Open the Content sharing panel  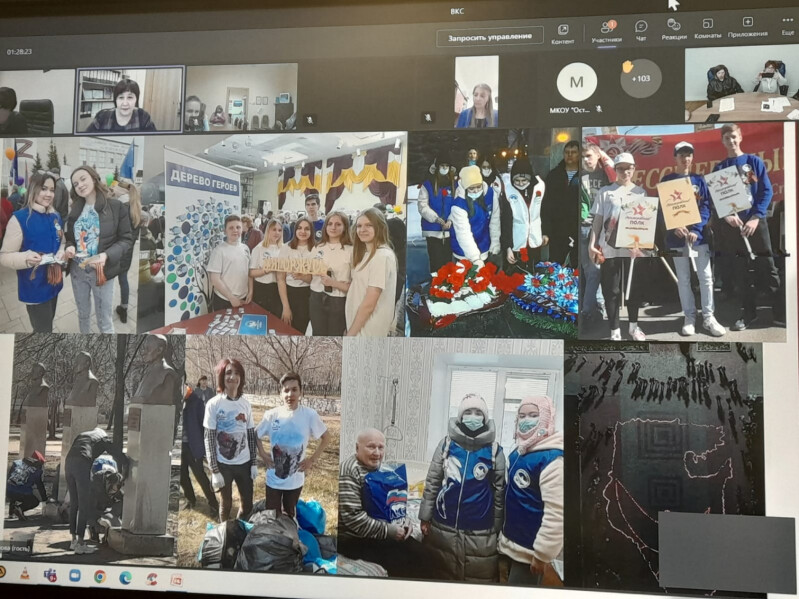tap(562, 33)
